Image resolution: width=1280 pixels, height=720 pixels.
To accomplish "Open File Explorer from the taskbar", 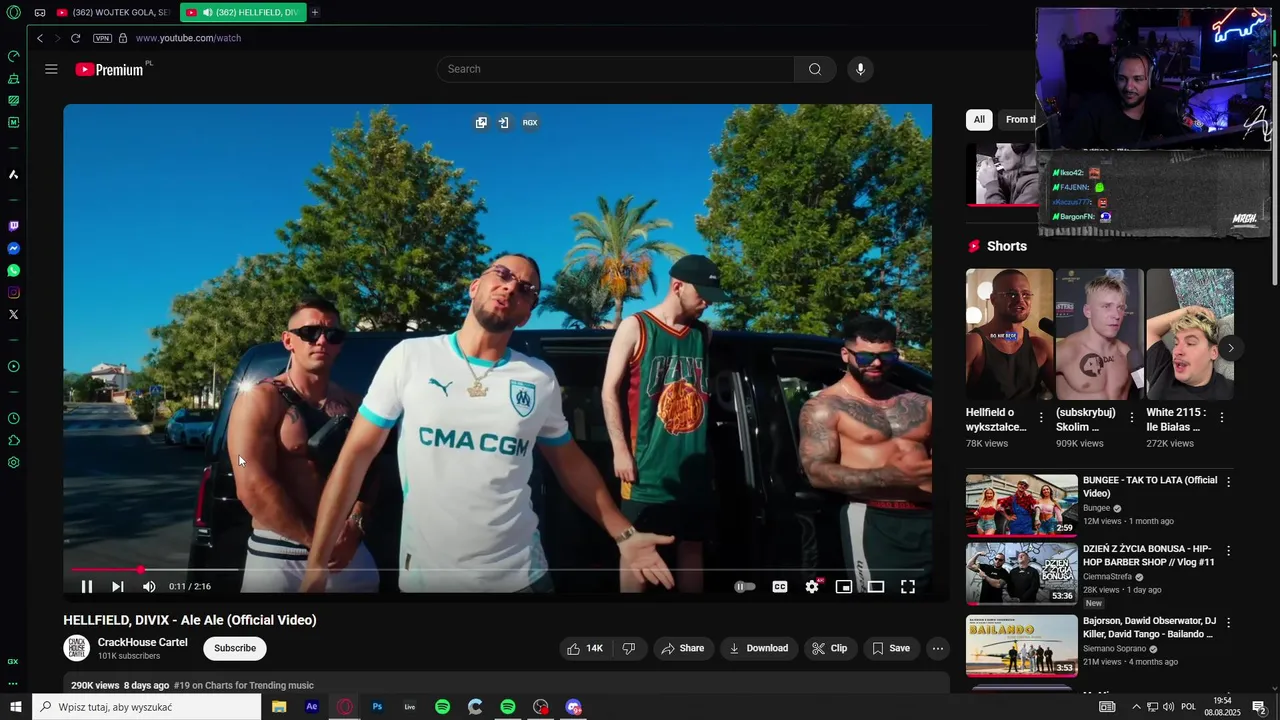I will [x=279, y=707].
